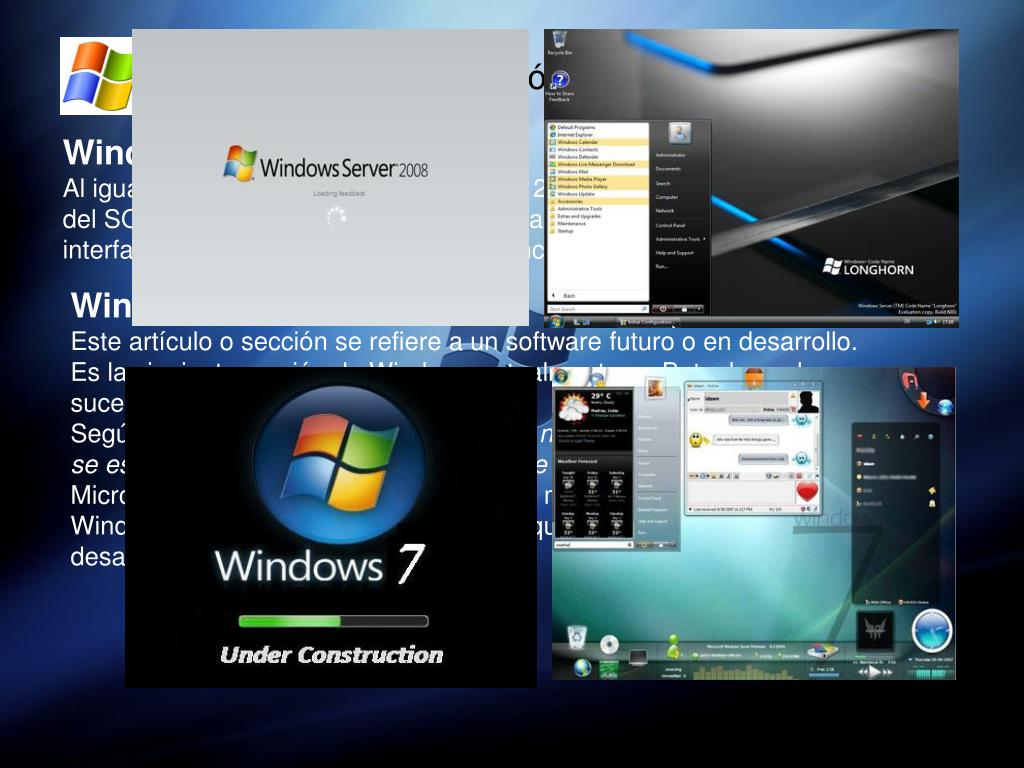Open Windows Contacts in Start menu
The width and height of the screenshot is (1024, 768).
tap(599, 150)
